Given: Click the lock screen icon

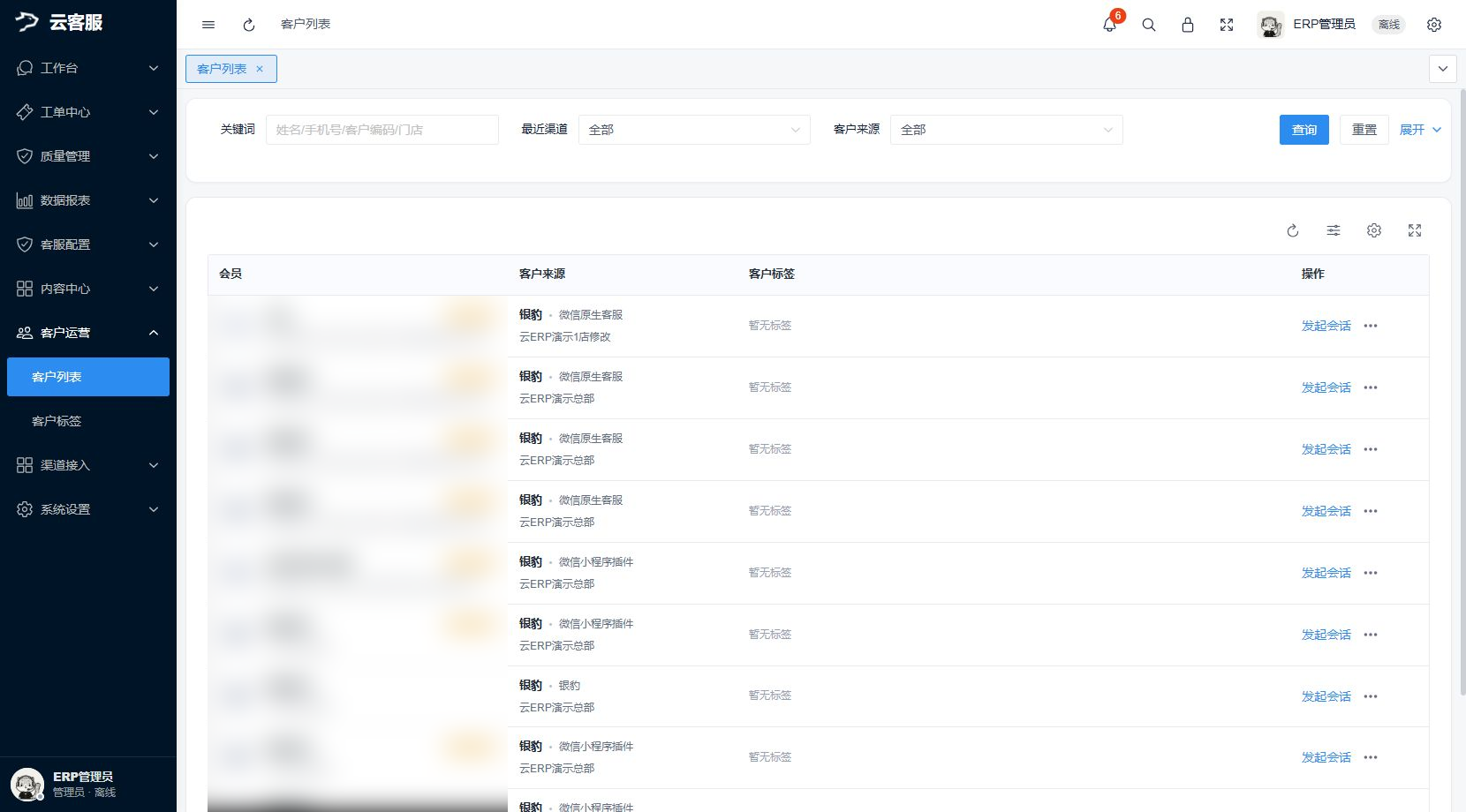Looking at the screenshot, I should pos(1188,25).
